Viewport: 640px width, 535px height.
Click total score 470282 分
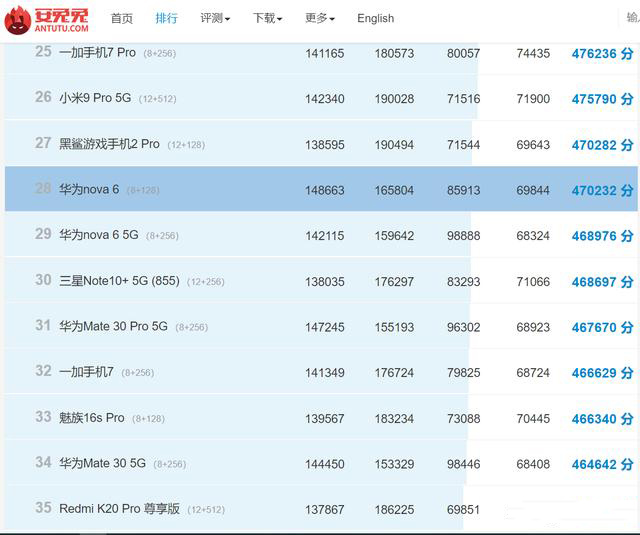pyautogui.click(x=602, y=145)
